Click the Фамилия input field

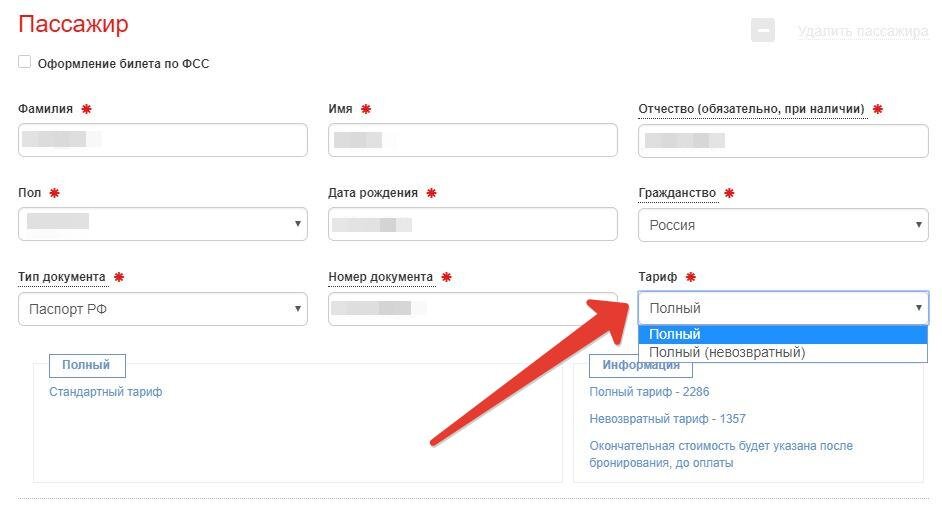163,140
